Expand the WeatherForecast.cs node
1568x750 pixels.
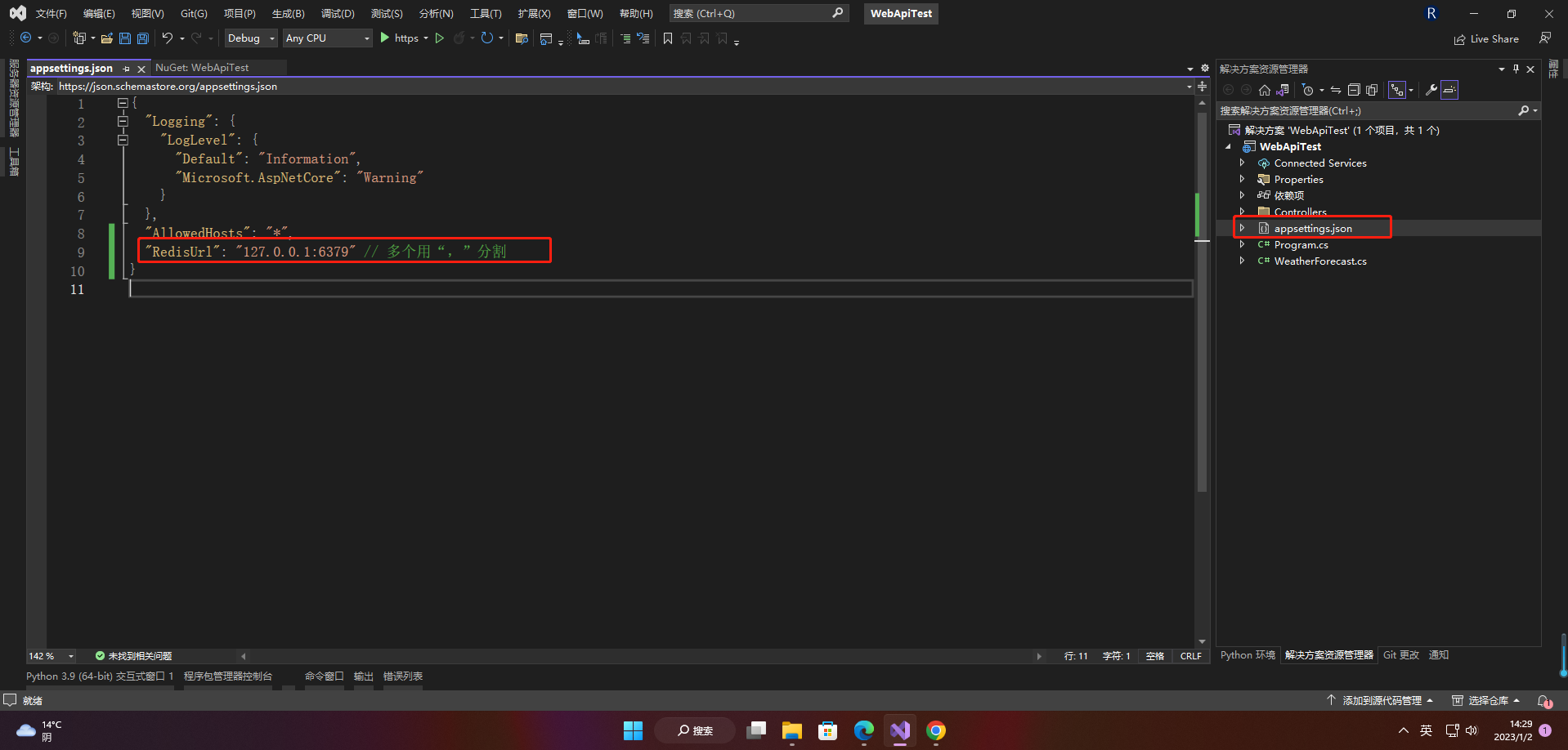(1242, 261)
